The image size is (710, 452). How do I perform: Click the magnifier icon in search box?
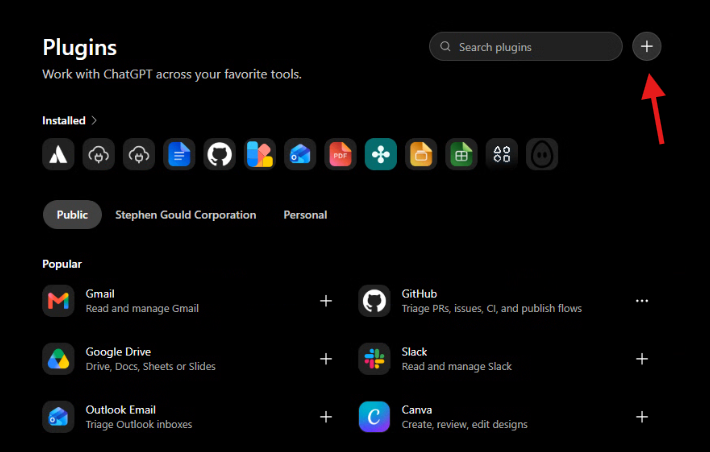tap(446, 47)
